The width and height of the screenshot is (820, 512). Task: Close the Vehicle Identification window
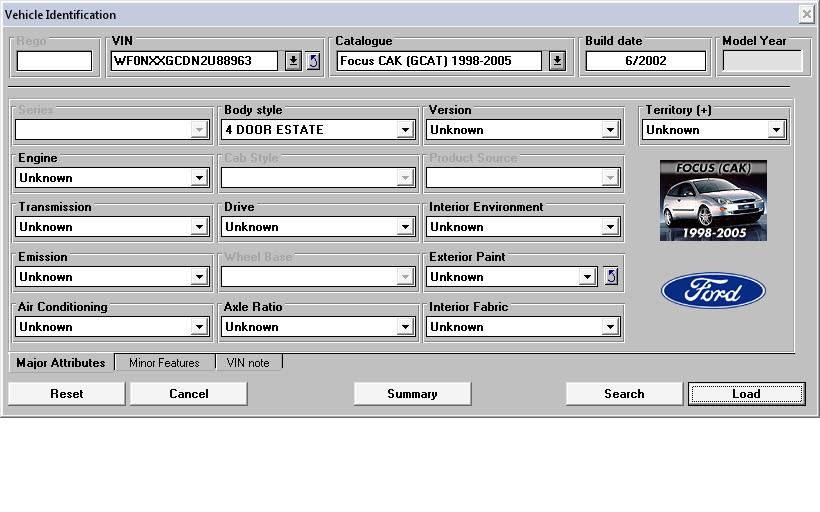click(x=806, y=14)
